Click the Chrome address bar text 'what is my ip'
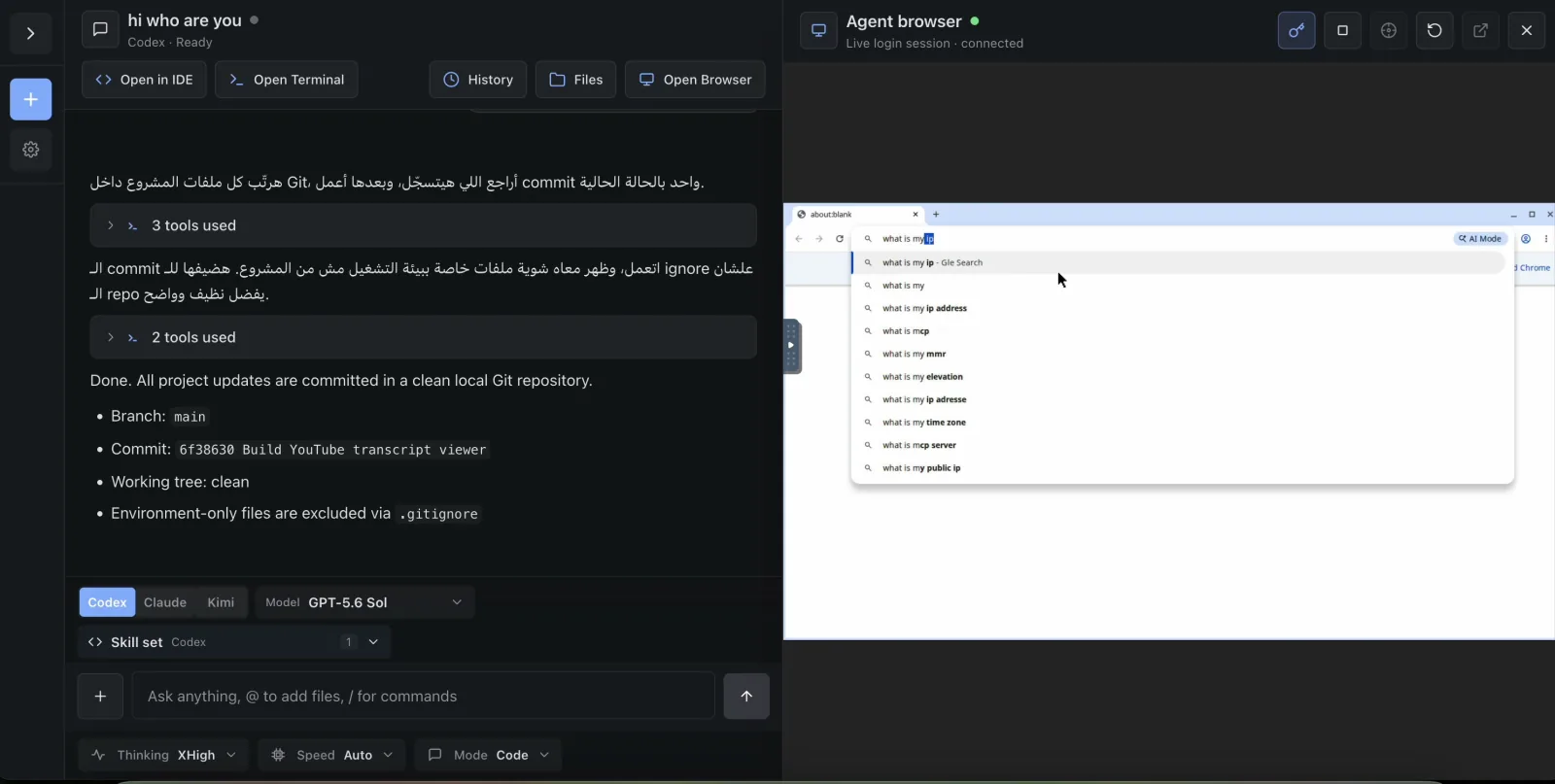The height and width of the screenshot is (784, 1555). (x=908, y=239)
